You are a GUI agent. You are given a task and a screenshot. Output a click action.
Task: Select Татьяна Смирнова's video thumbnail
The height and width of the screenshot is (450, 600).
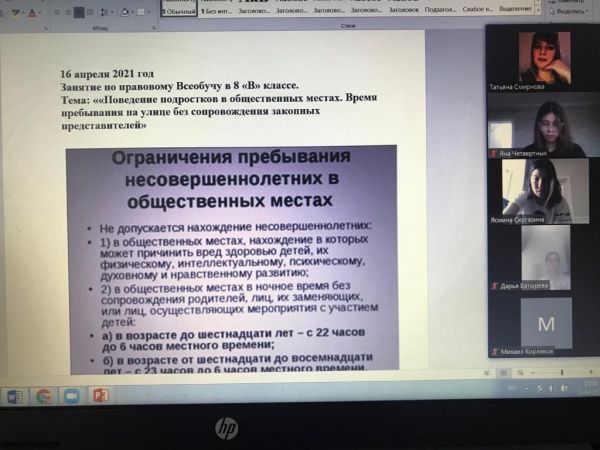point(545,55)
